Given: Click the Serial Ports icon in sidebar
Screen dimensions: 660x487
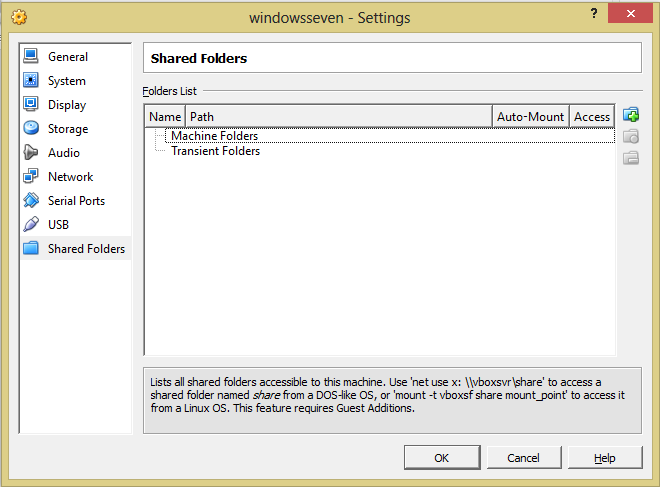Looking at the screenshot, I should click(x=31, y=200).
